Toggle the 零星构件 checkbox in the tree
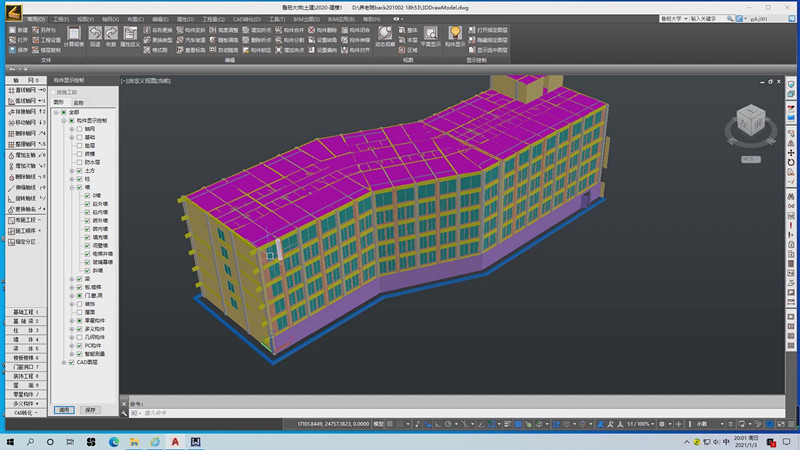 pyautogui.click(x=80, y=320)
